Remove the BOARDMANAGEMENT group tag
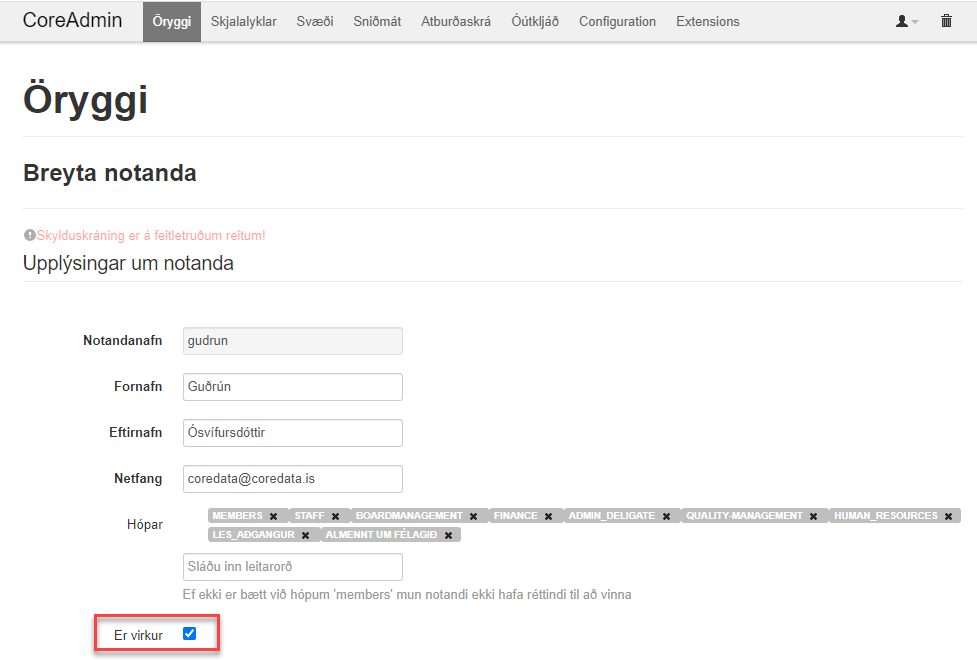Image resolution: width=977 pixels, height=660 pixels. point(473,516)
